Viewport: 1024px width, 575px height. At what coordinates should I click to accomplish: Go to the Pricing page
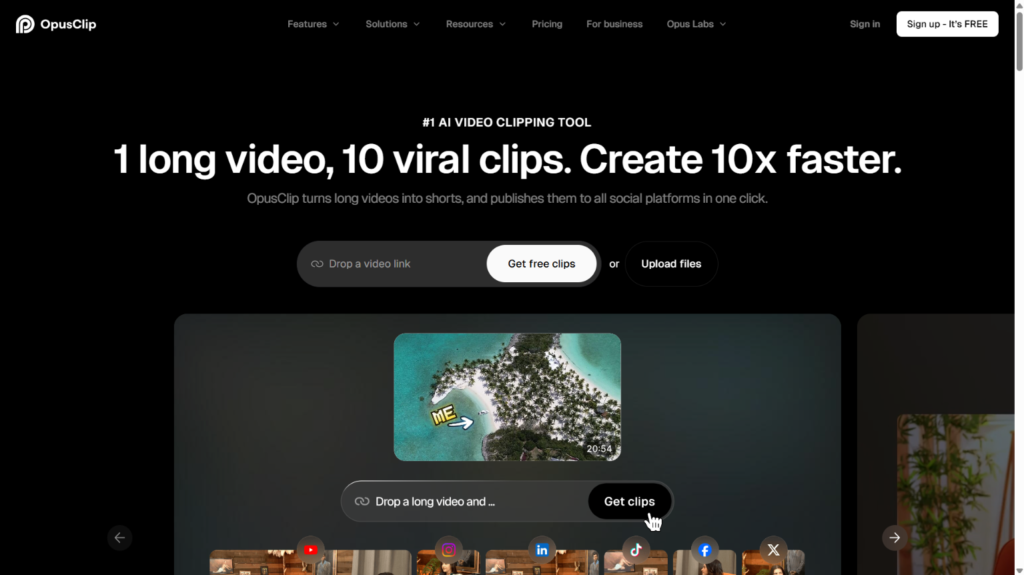547,24
